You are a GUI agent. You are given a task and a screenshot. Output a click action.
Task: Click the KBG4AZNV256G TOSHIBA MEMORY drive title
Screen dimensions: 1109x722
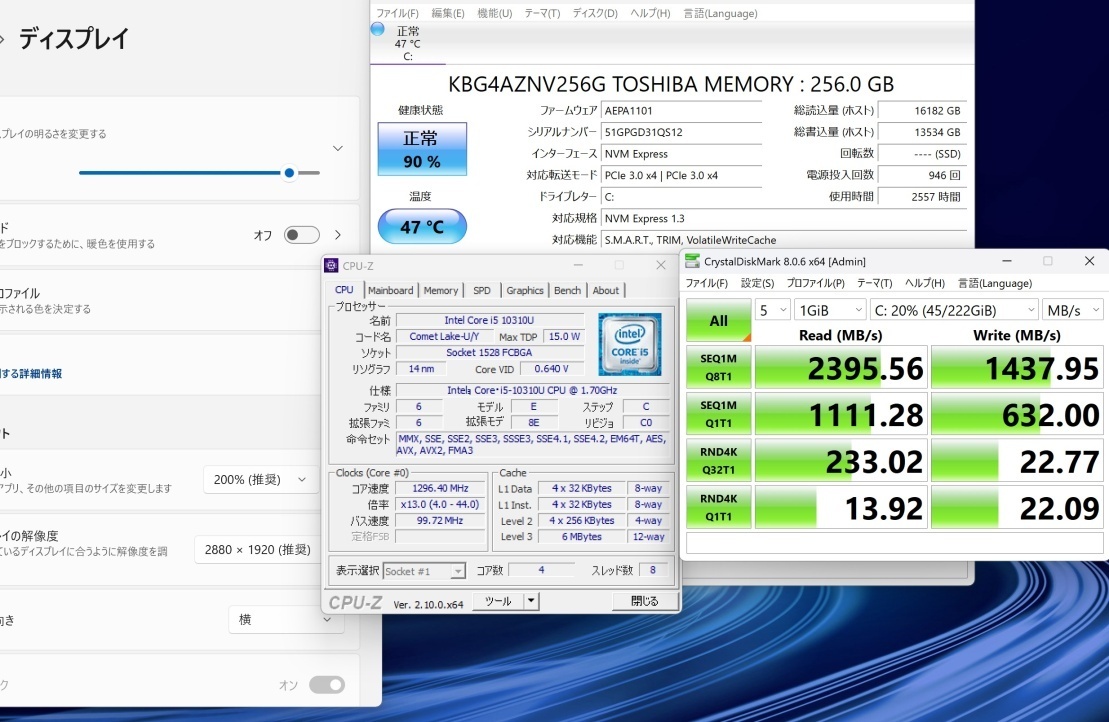click(x=671, y=84)
